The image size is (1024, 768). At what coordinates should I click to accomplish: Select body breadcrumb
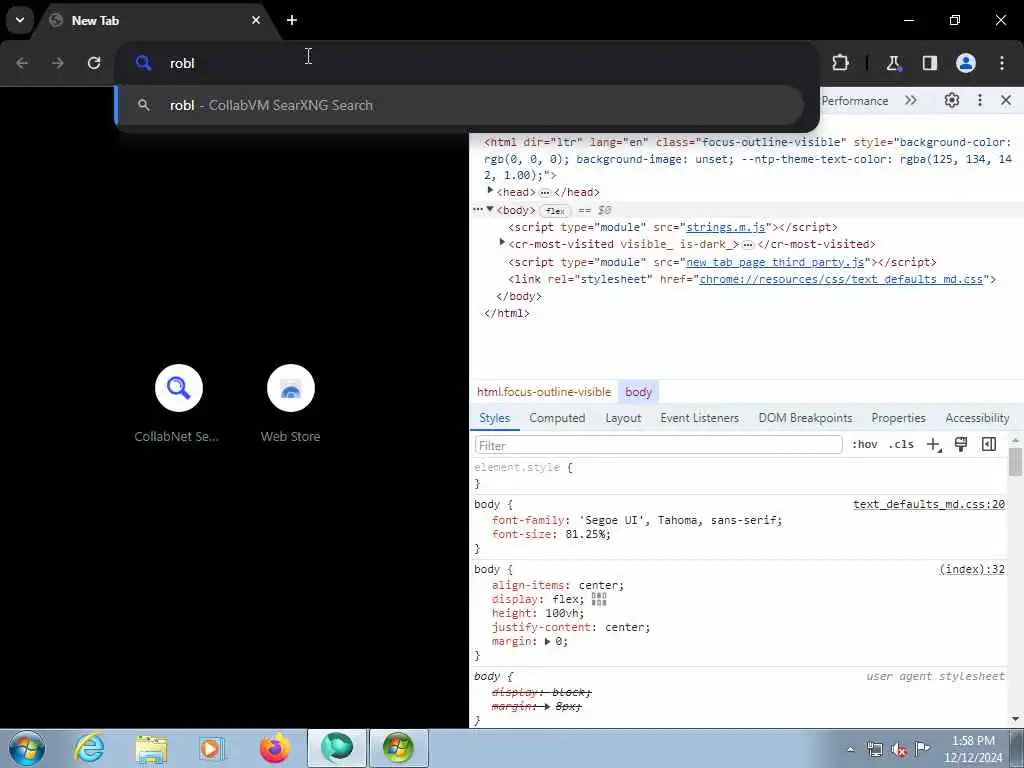pos(638,392)
